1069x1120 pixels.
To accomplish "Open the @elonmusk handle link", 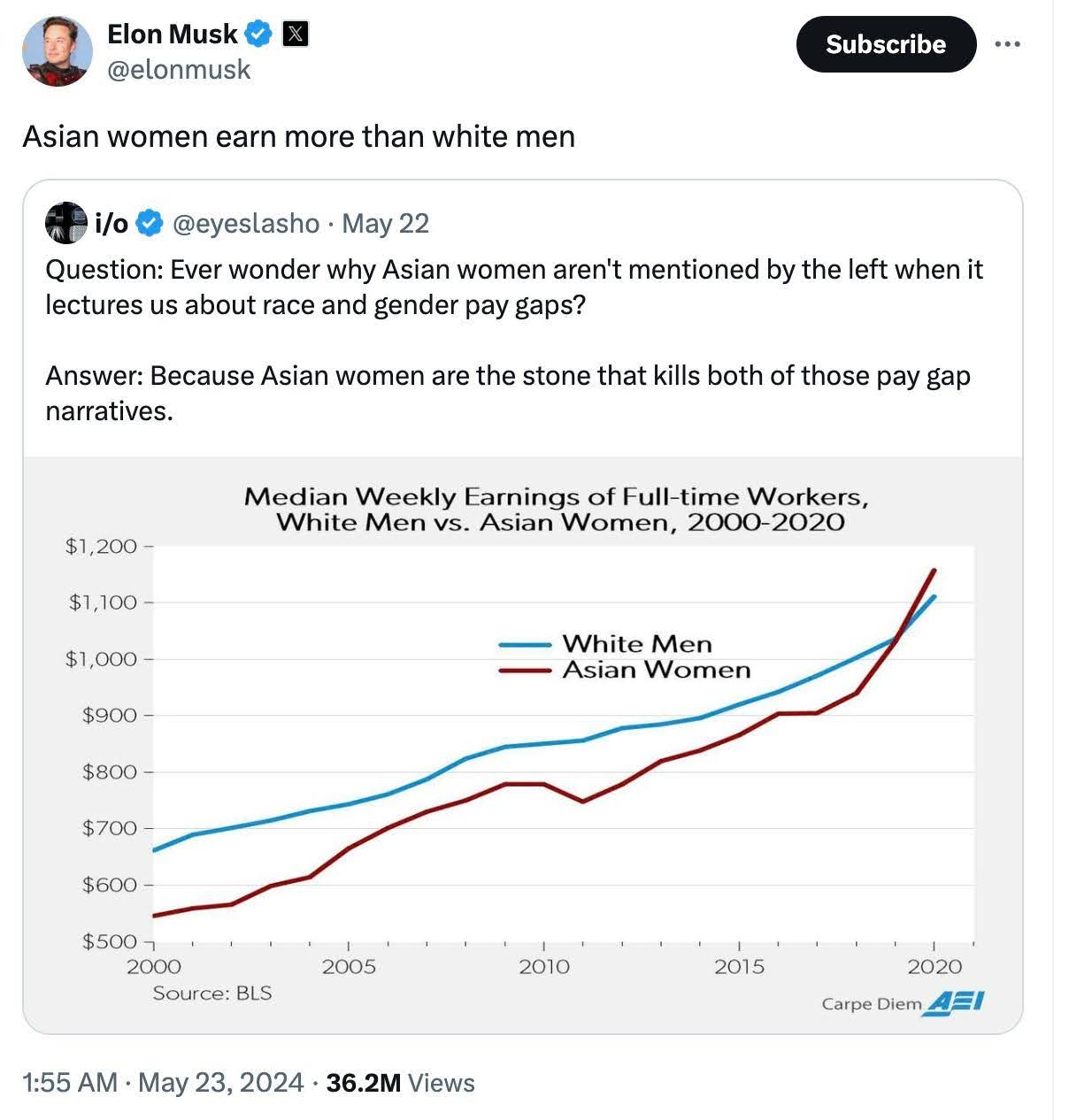I will [x=179, y=70].
